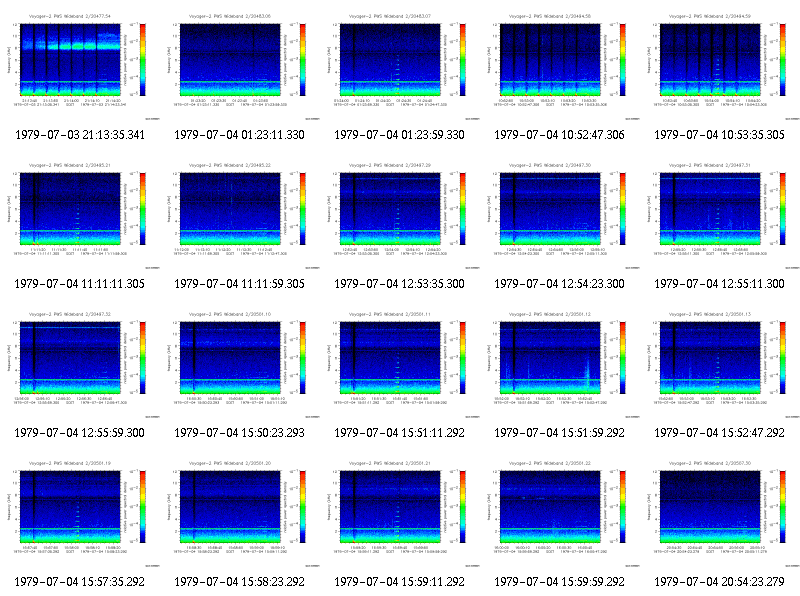
Task: Click caption text 1979-07-04 15:52:47.292
Action: tap(719, 433)
